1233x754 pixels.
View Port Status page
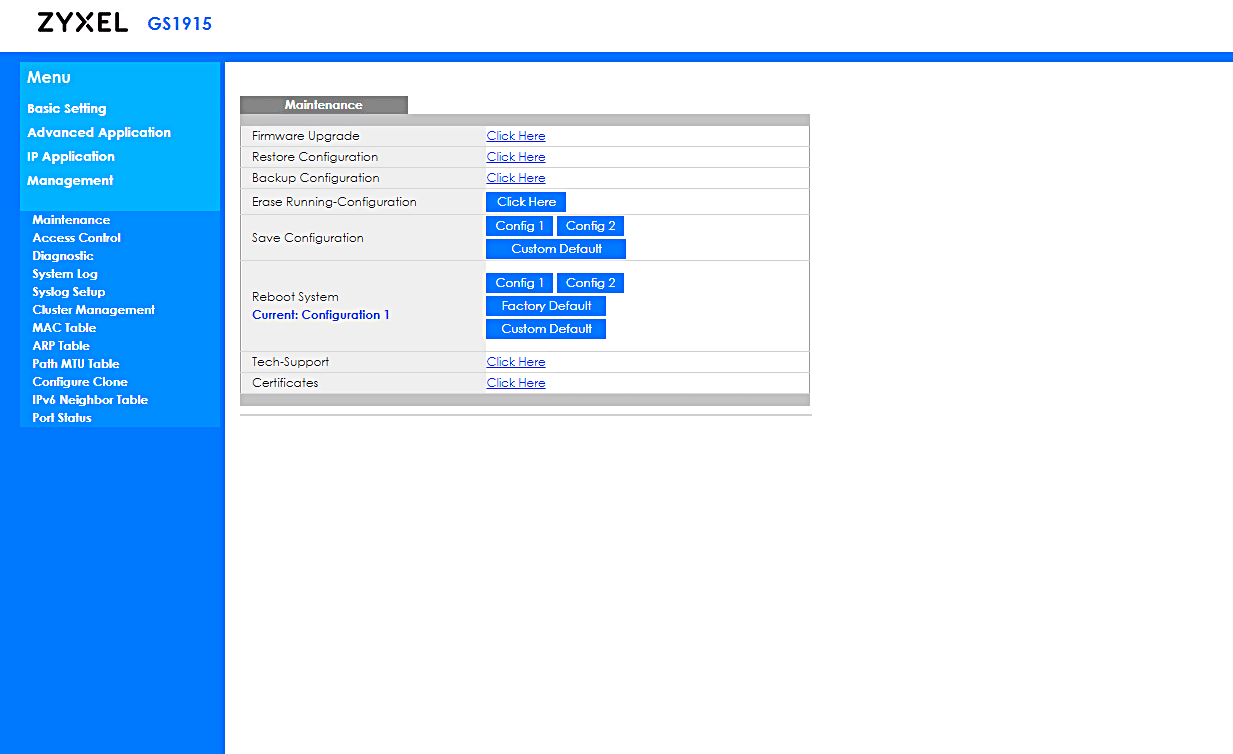[62, 418]
